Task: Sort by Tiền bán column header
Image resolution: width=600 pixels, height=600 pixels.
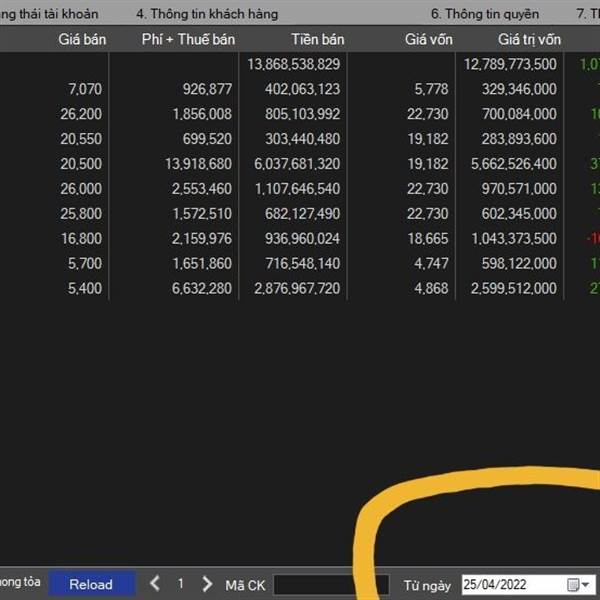Action: click(318, 39)
